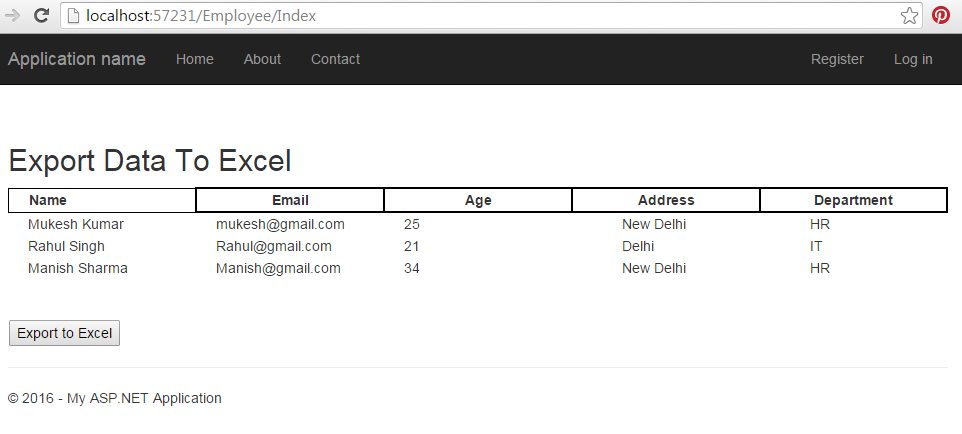Click the browser forward arrow
This screenshot has height=434, width=962.
pyautogui.click(x=12, y=15)
